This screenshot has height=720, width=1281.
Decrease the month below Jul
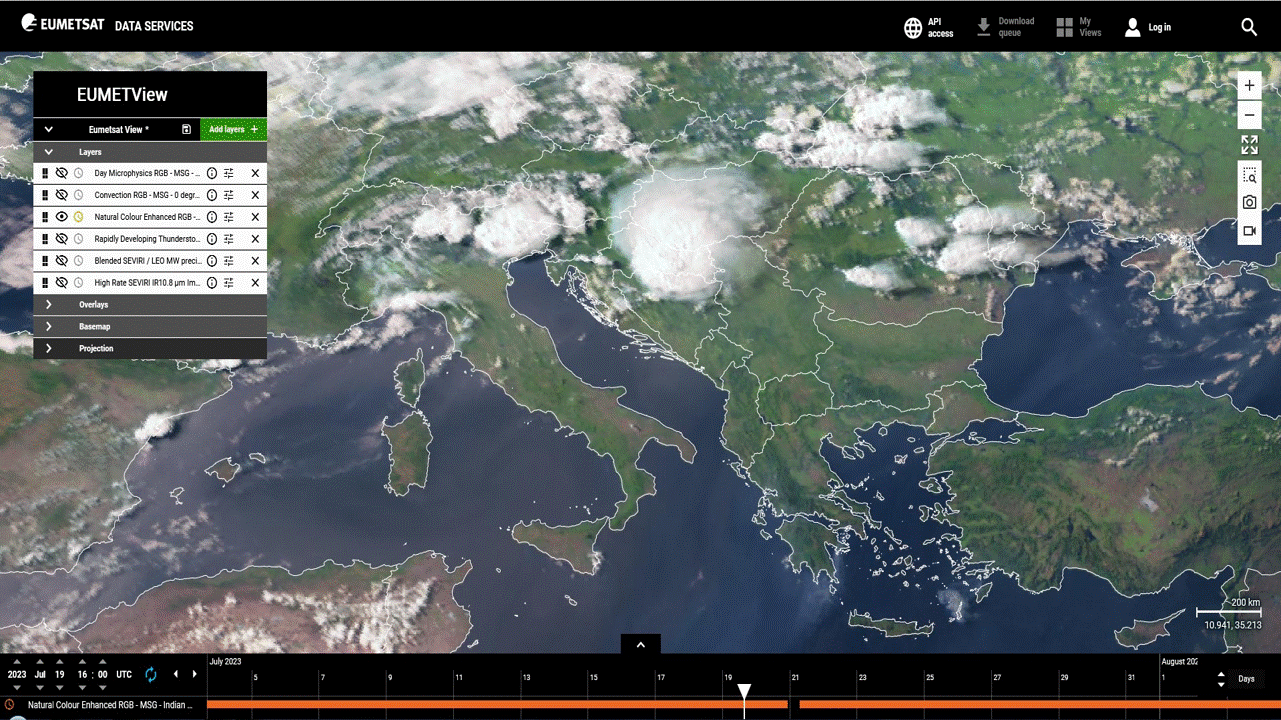[40, 688]
